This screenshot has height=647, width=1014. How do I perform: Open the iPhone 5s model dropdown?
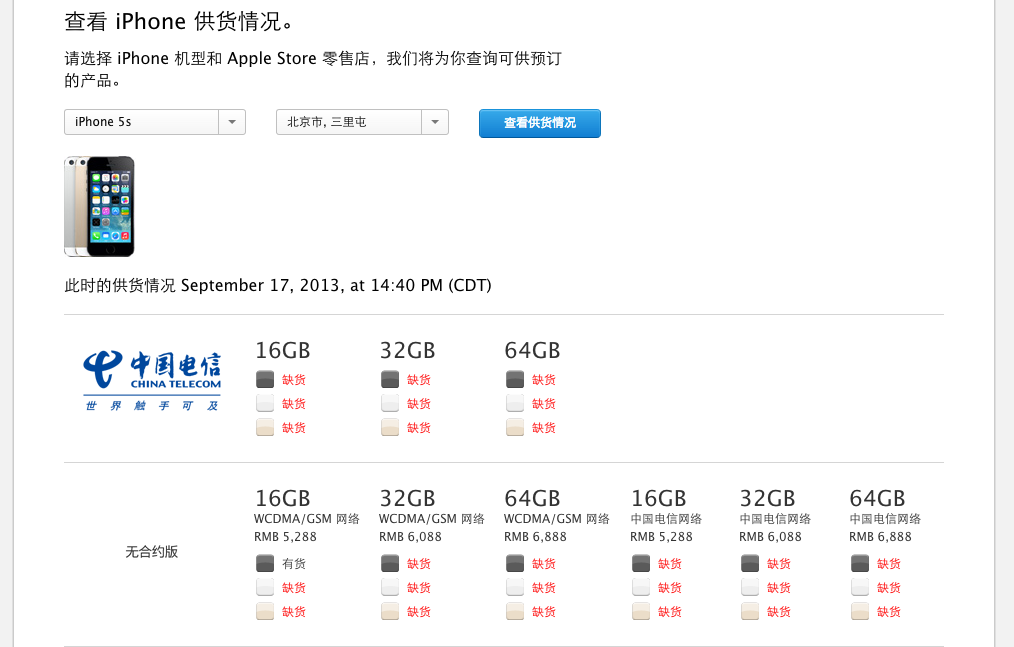[155, 122]
